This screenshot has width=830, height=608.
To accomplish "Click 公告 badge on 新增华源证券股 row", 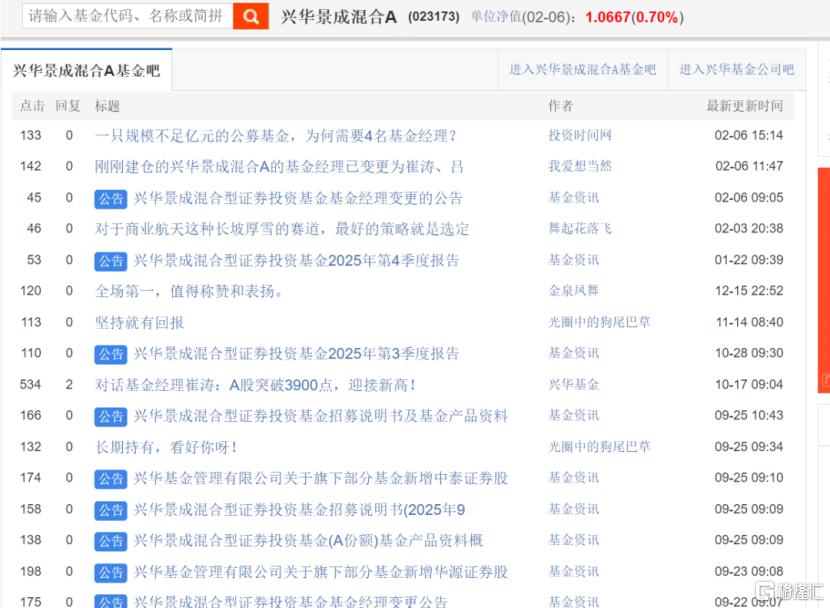I will (x=111, y=572).
